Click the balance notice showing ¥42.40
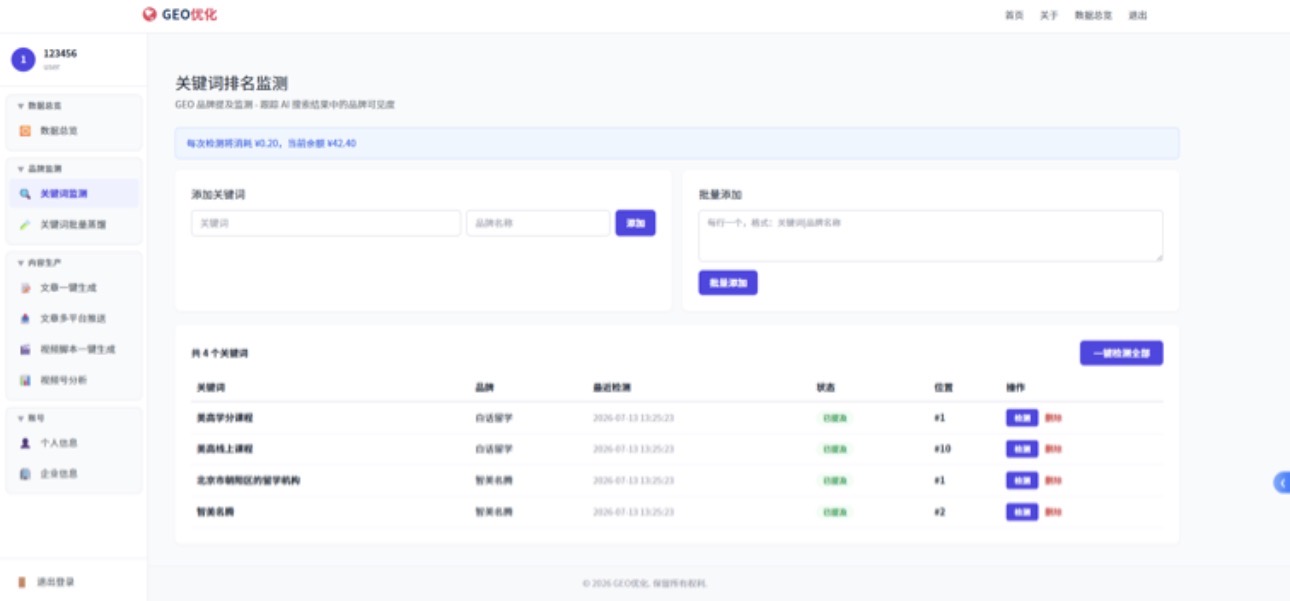The width and height of the screenshot is (1290, 601). [677, 143]
